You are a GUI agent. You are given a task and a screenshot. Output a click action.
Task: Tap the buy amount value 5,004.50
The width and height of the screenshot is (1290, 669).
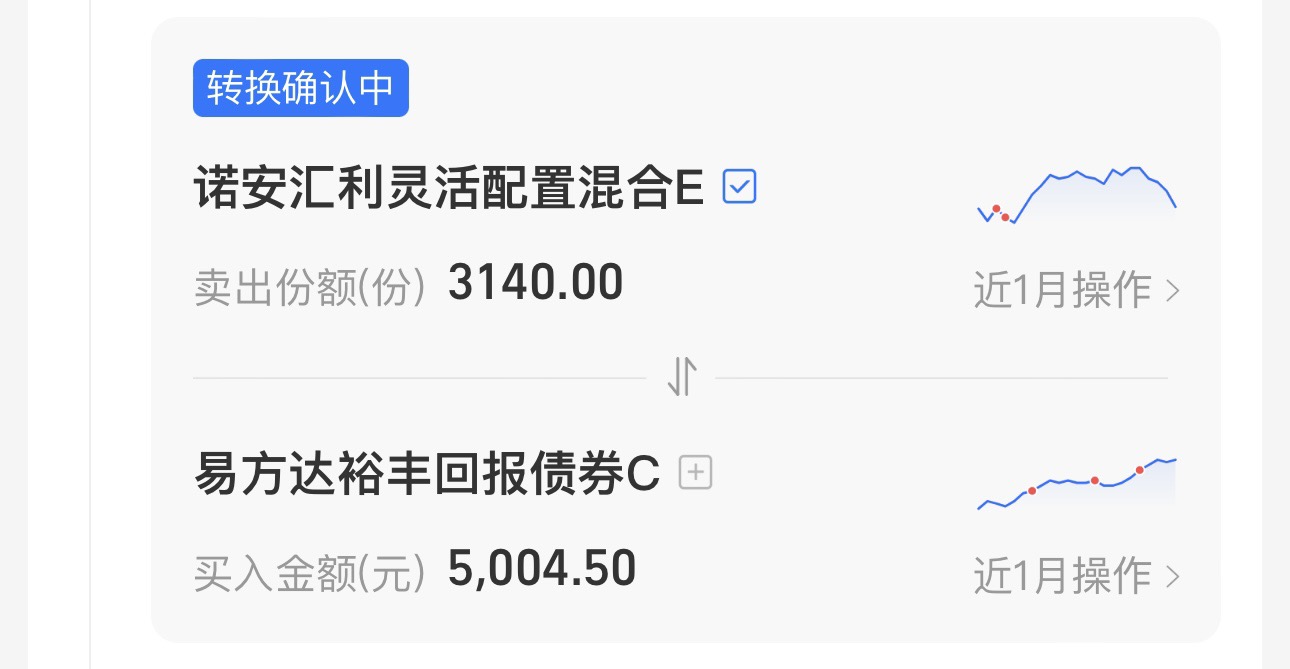point(542,569)
